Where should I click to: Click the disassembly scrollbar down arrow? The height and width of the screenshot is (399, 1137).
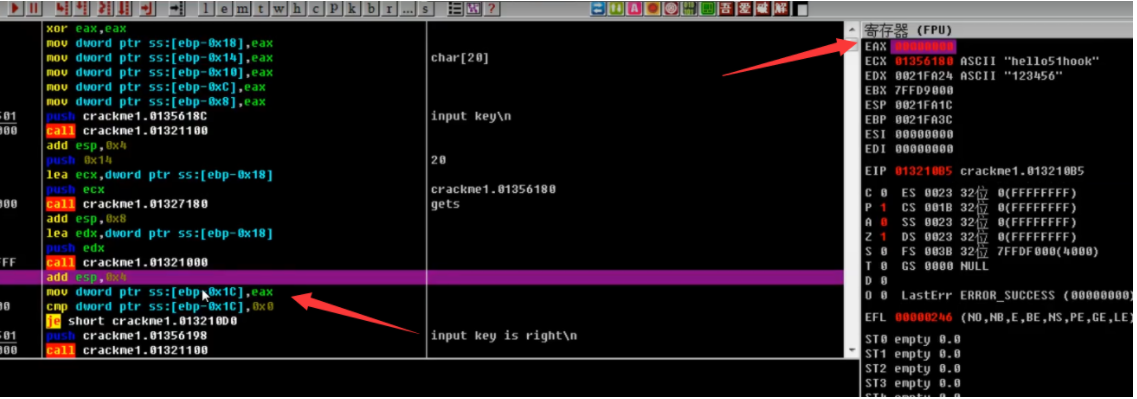tap(851, 350)
